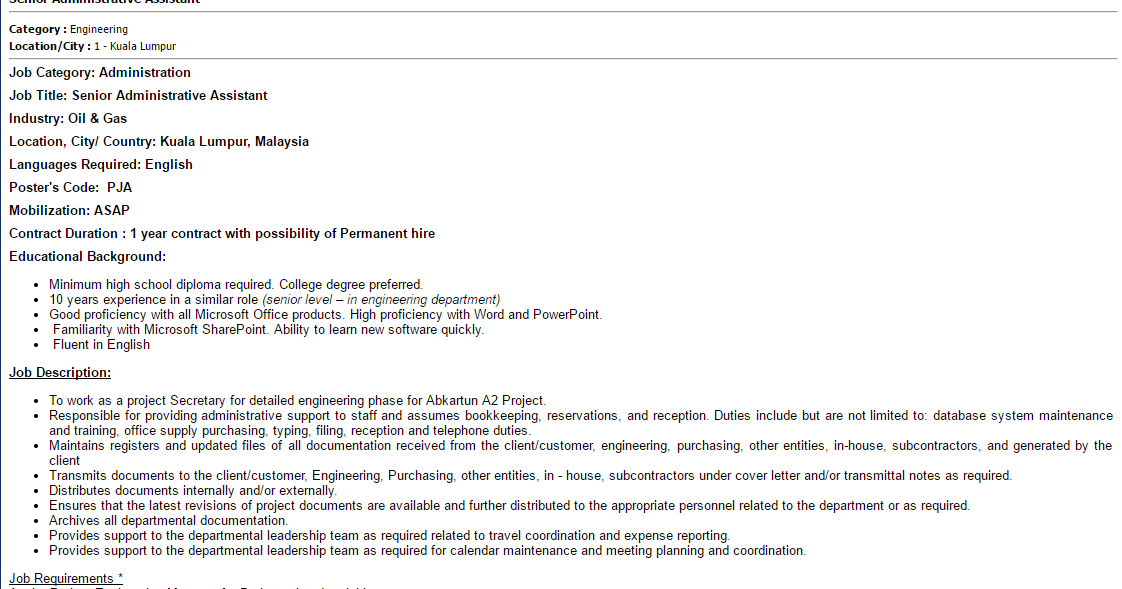Click the Job Requirements heading

coord(66,578)
